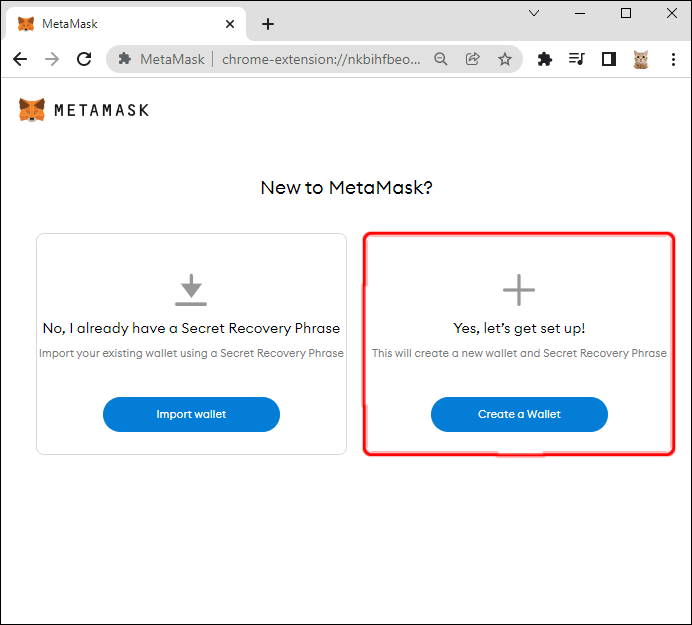Close the MetaMask tab
The width and height of the screenshot is (692, 625).
[x=230, y=24]
